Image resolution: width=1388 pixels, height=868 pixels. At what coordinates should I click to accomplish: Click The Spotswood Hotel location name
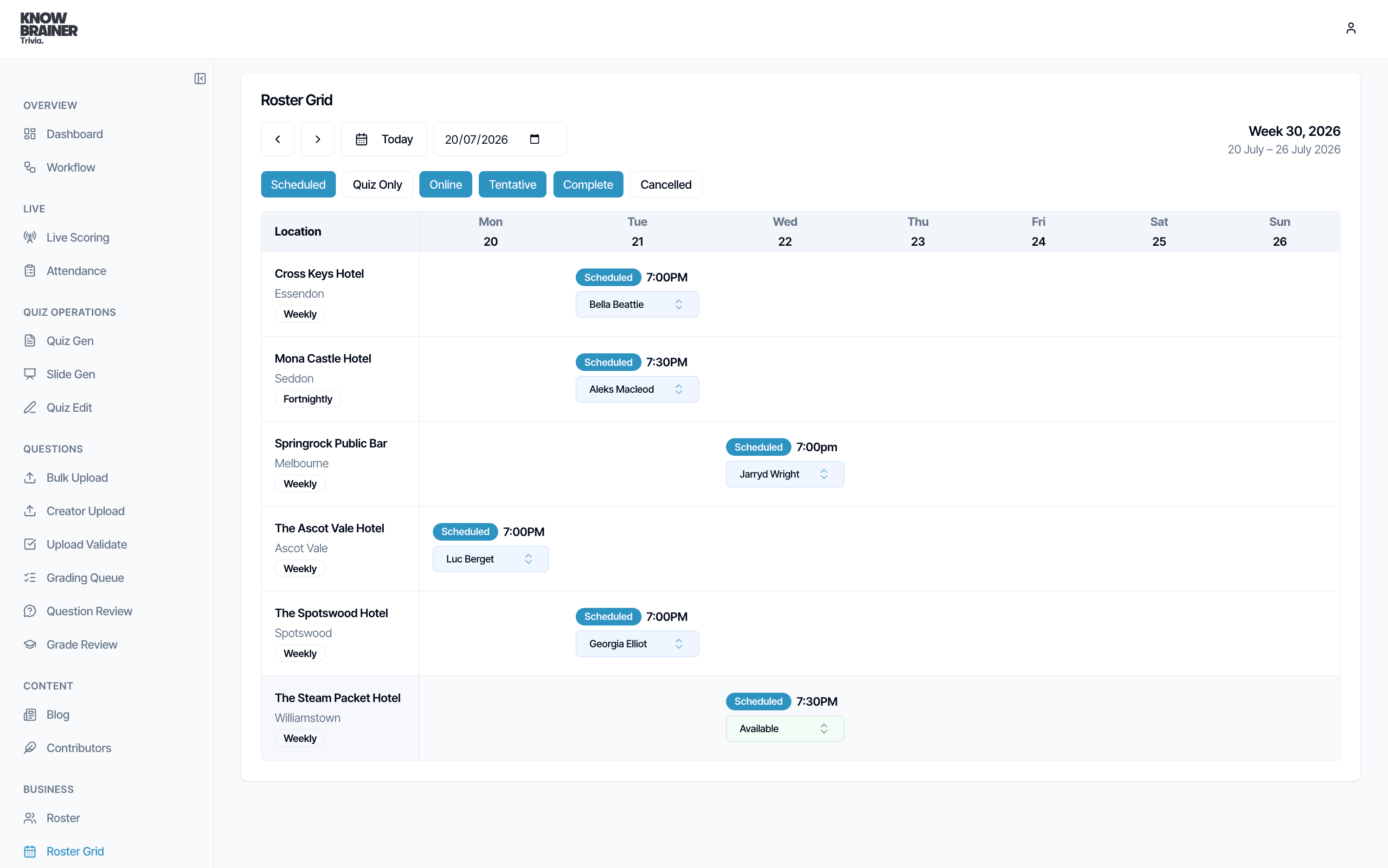[331, 613]
